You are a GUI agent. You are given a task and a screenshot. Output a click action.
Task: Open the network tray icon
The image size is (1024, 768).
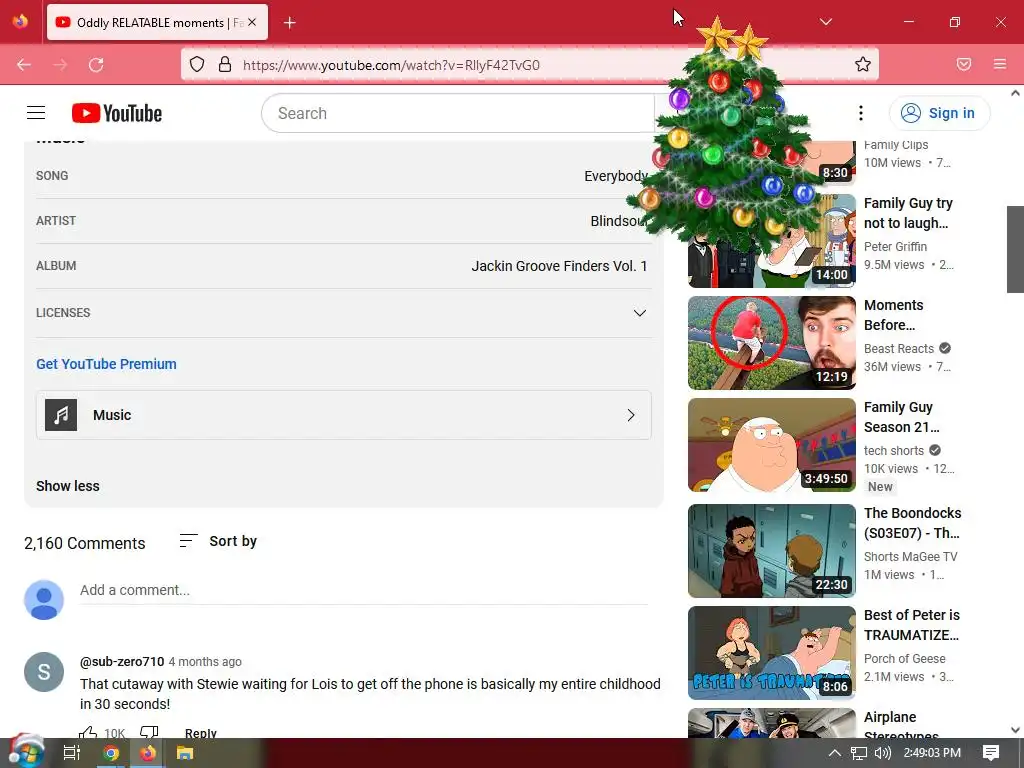859,753
